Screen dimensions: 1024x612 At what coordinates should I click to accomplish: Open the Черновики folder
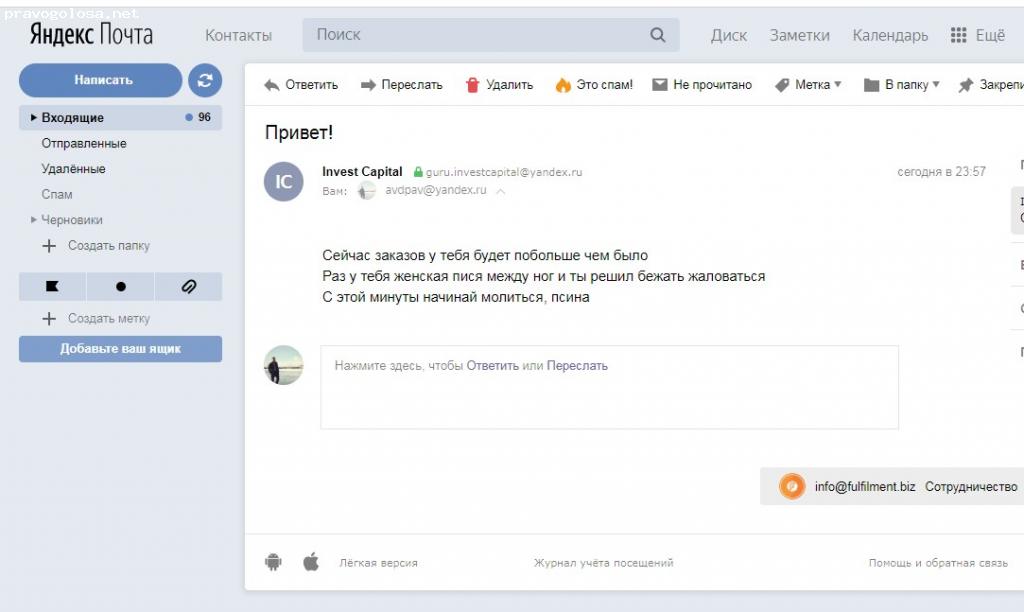(72, 219)
